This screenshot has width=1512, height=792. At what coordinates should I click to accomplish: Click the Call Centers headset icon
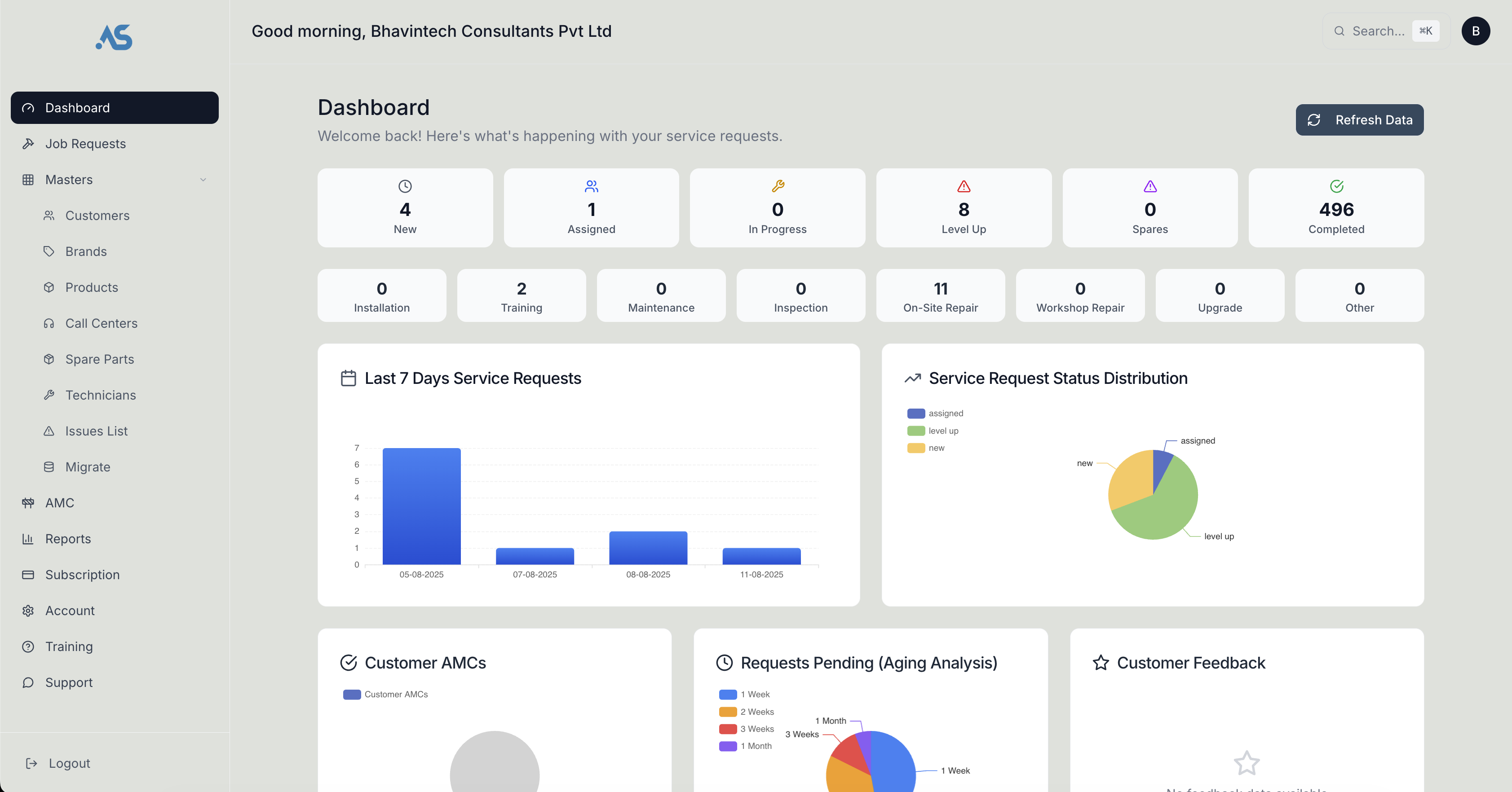(49, 323)
